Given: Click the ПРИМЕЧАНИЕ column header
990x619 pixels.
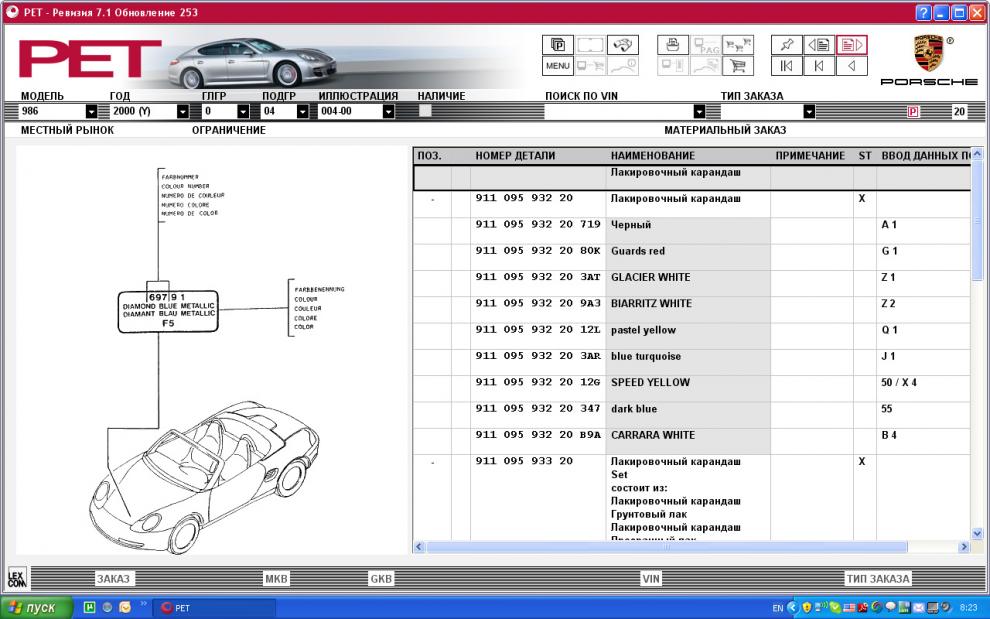Looking at the screenshot, I should pos(810,156).
